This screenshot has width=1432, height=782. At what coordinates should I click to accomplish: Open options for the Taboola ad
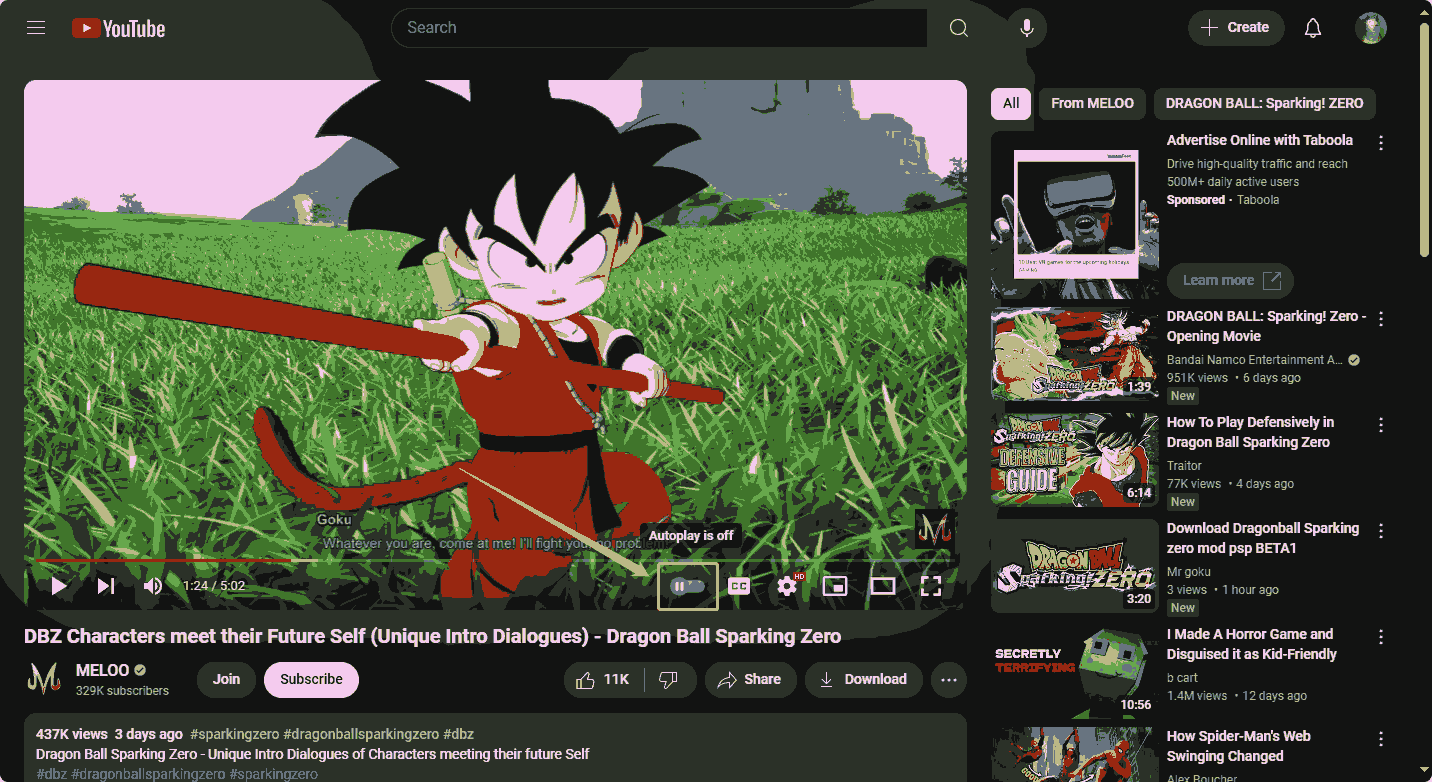(1381, 143)
